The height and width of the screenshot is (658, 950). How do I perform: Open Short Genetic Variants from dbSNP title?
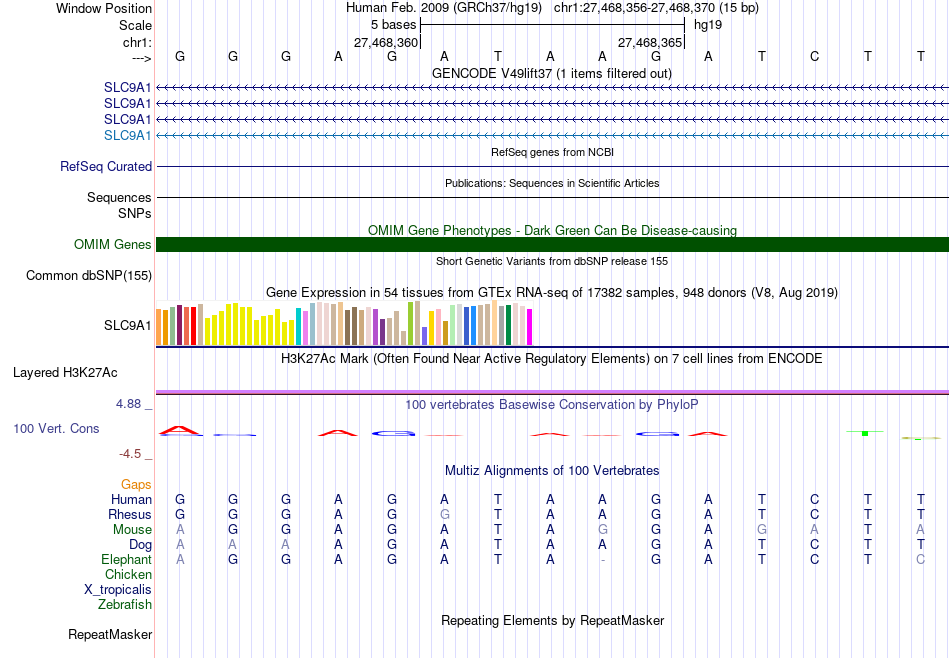pyautogui.click(x=552, y=261)
